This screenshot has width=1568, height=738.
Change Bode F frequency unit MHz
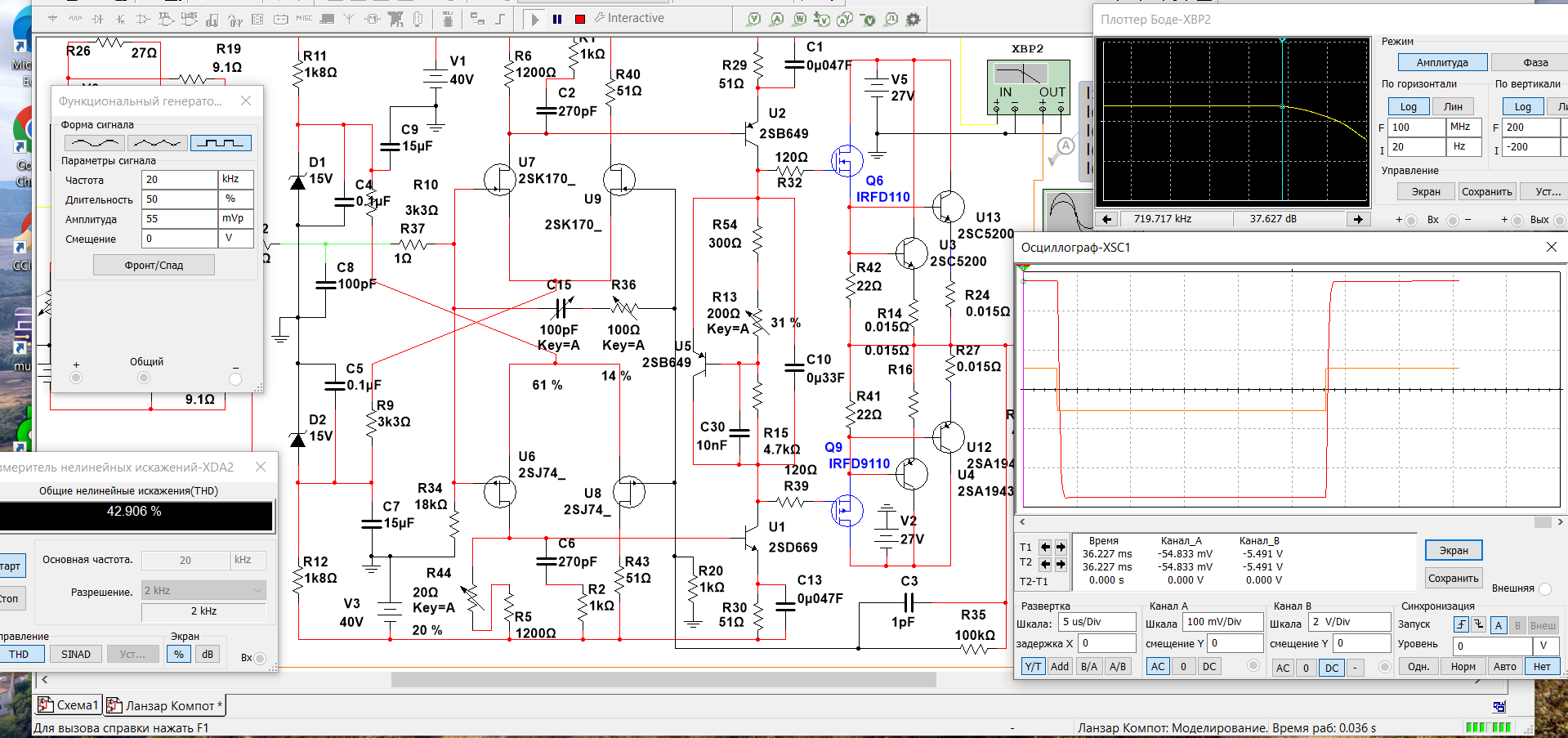point(1463,127)
